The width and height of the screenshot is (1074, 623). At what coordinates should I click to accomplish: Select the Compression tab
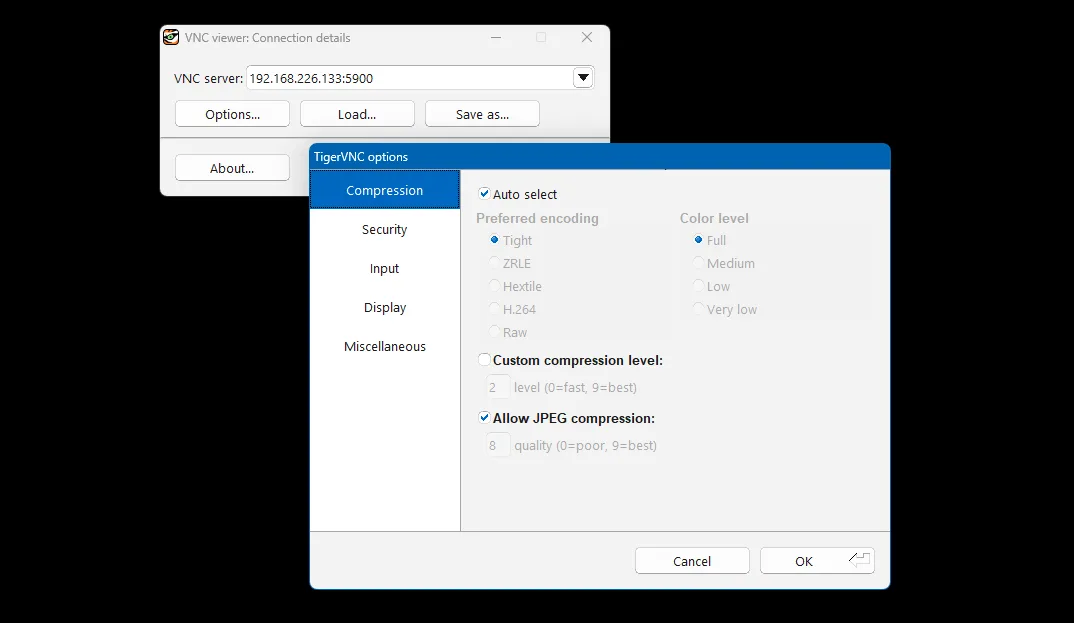click(x=384, y=190)
